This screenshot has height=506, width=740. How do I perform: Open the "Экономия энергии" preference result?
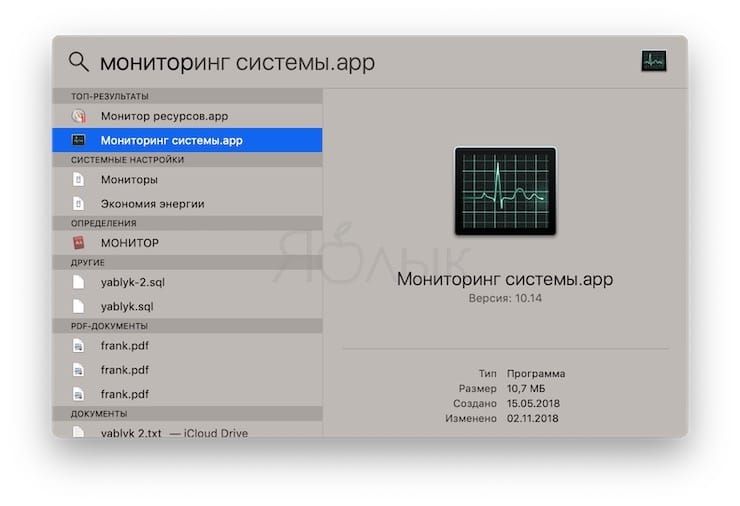pos(187,204)
